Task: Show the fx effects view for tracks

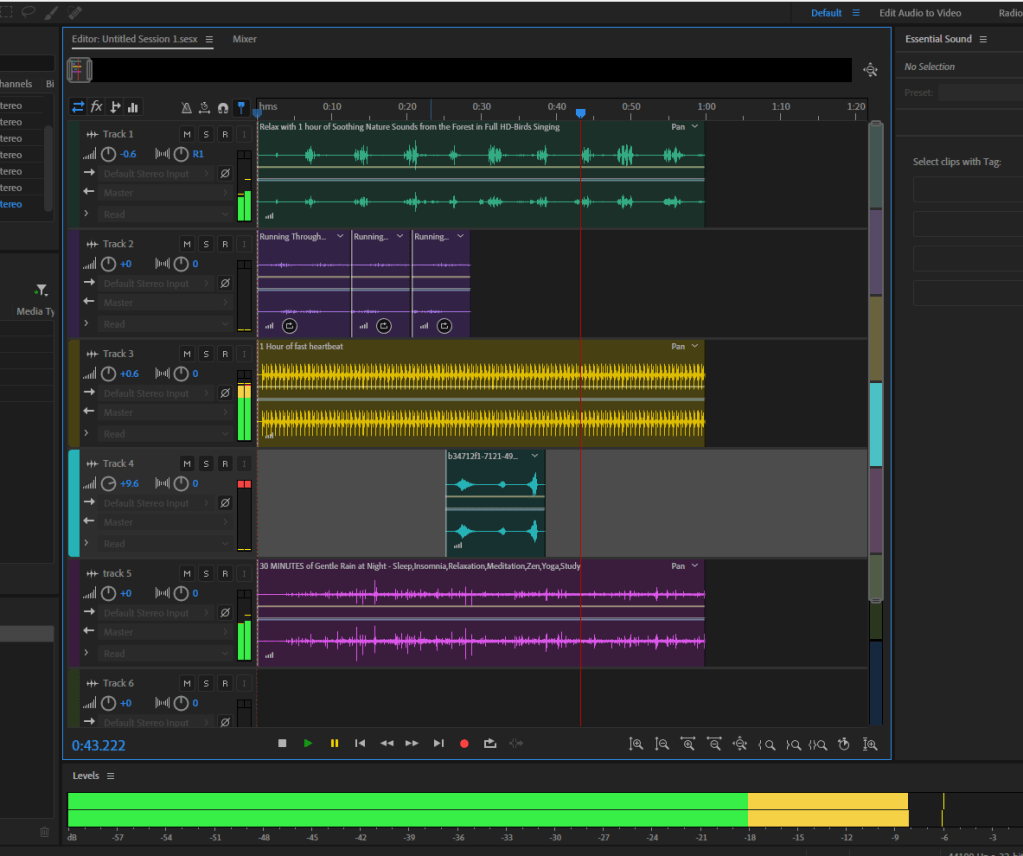Action: click(x=97, y=107)
